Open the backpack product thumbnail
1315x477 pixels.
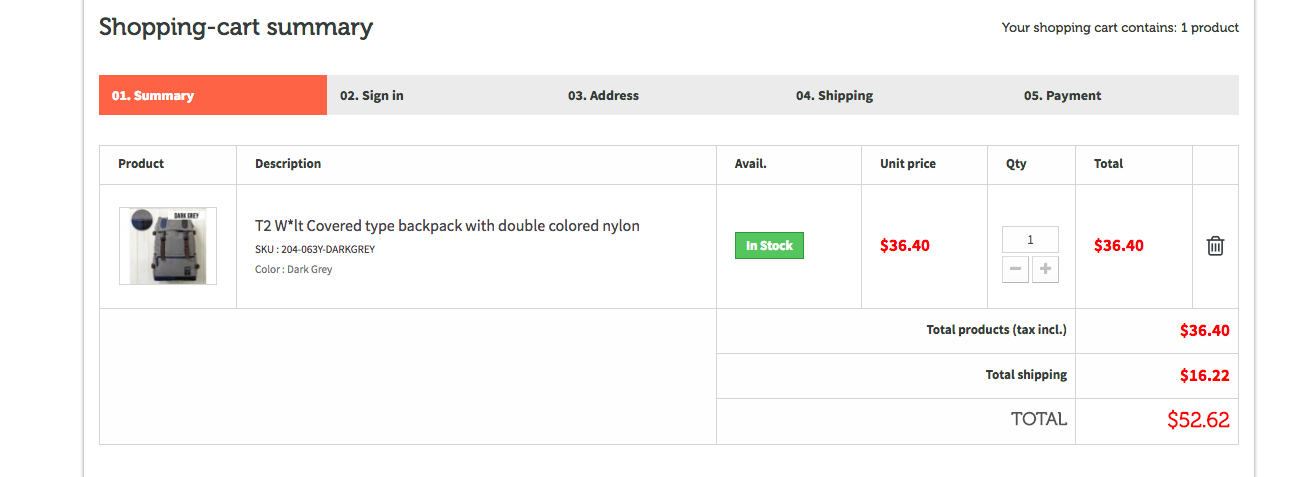[168, 246]
